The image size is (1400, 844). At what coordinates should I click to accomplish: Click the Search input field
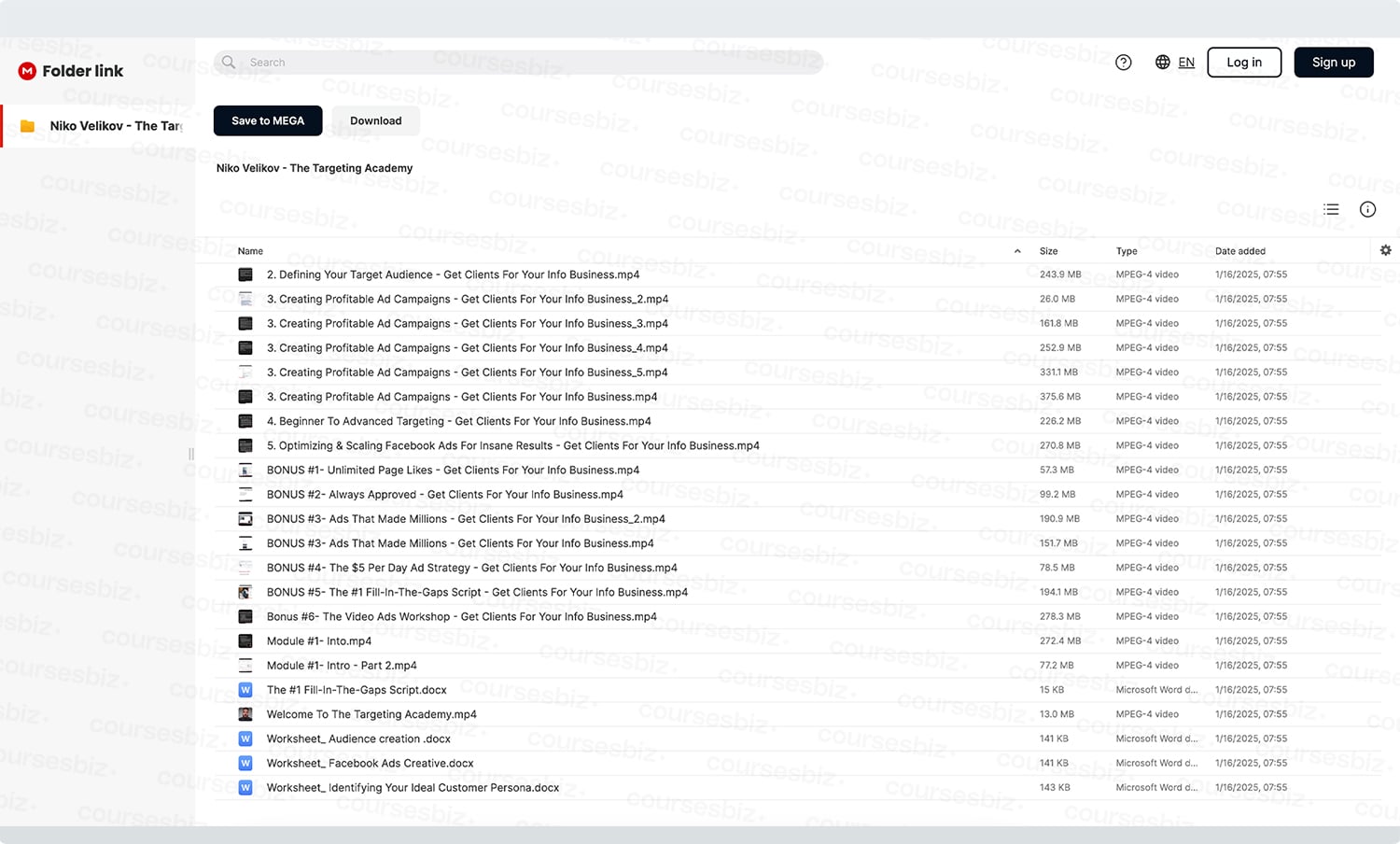tap(518, 63)
